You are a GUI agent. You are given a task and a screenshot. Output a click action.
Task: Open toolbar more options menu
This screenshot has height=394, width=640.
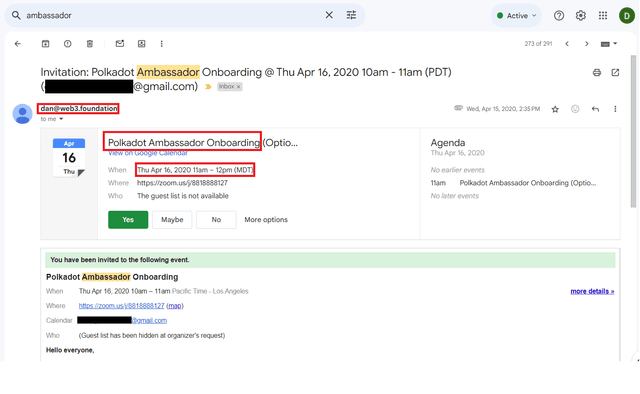pyautogui.click(x=162, y=44)
